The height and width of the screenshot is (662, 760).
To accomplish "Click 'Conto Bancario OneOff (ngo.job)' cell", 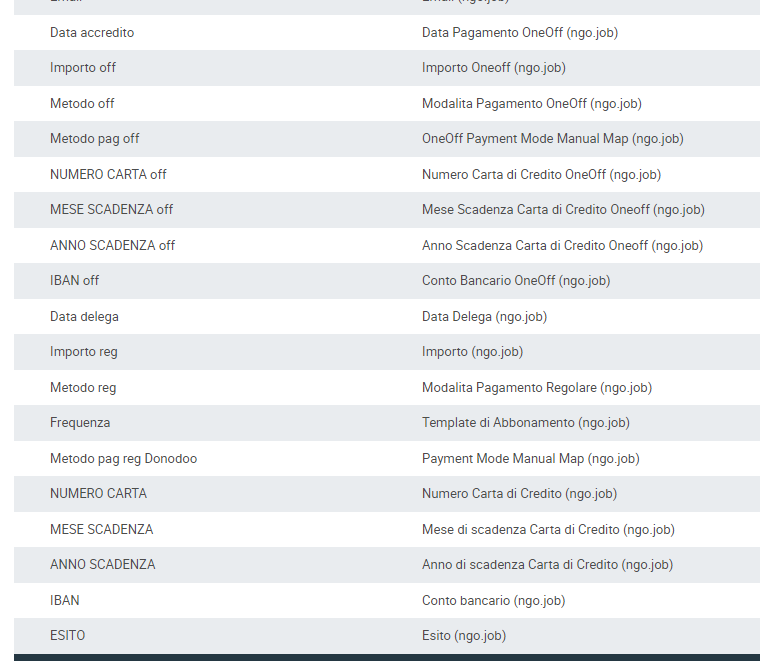I will point(515,281).
